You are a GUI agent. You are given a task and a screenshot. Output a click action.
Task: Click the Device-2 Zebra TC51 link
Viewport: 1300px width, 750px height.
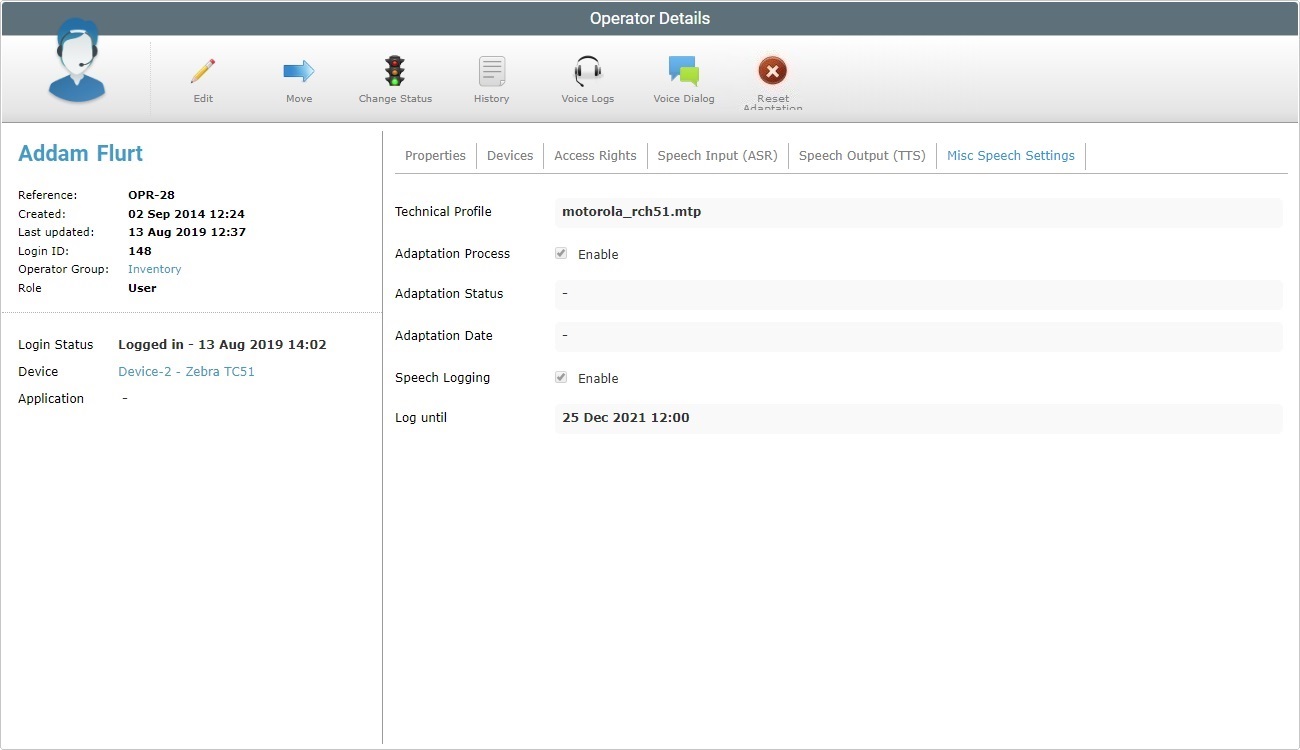point(186,371)
